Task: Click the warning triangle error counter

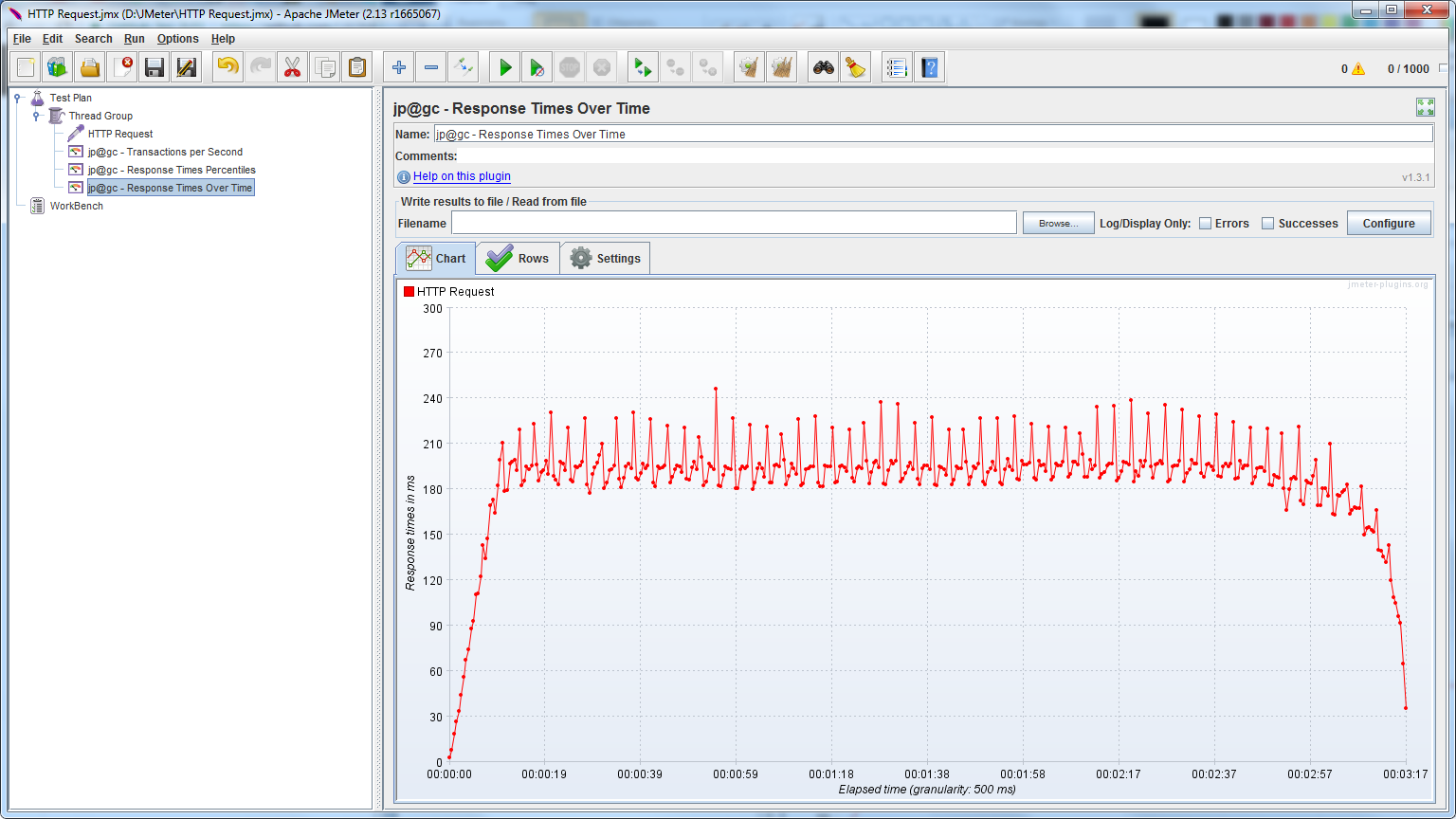Action: tap(1358, 68)
